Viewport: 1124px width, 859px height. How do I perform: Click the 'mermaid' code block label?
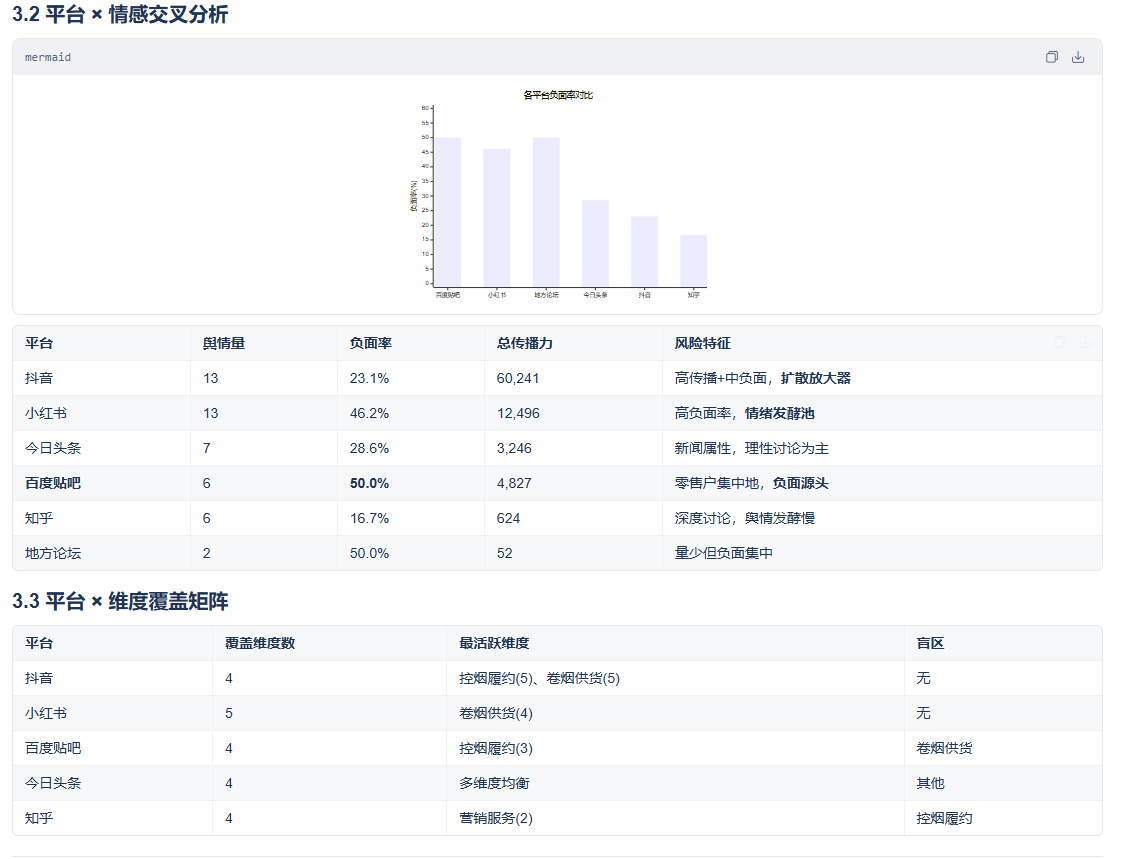click(48, 57)
